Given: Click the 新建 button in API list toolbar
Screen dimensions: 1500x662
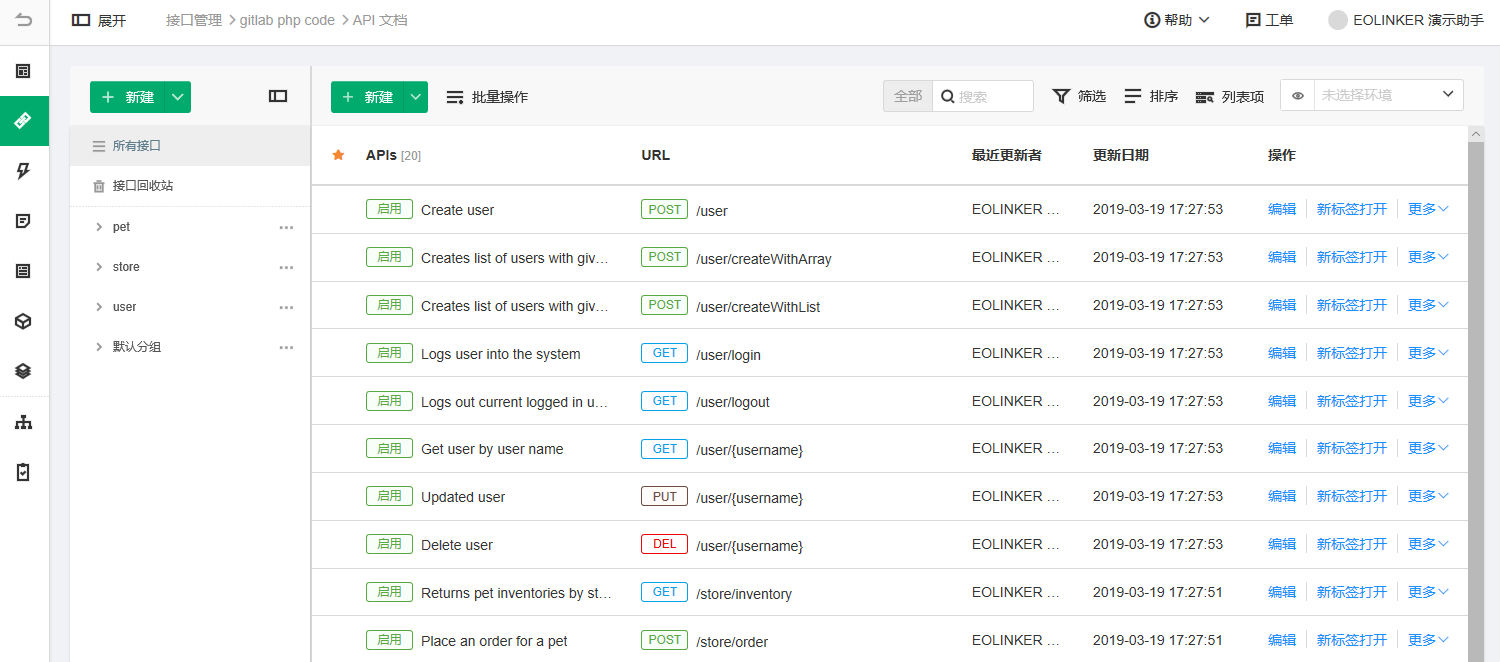Looking at the screenshot, I should click(368, 97).
